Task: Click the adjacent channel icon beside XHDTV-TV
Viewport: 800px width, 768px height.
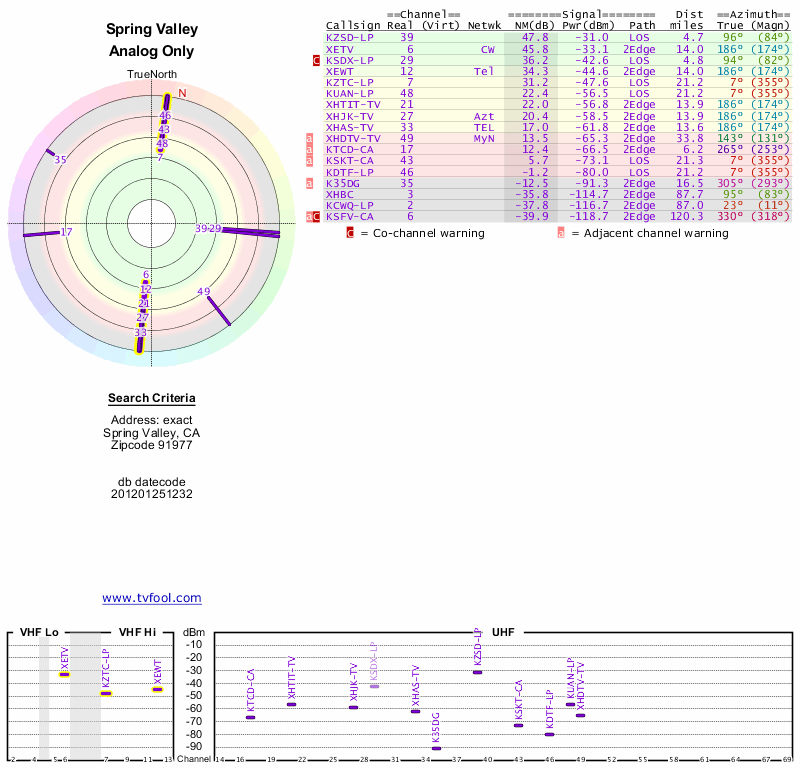Action: click(x=309, y=139)
